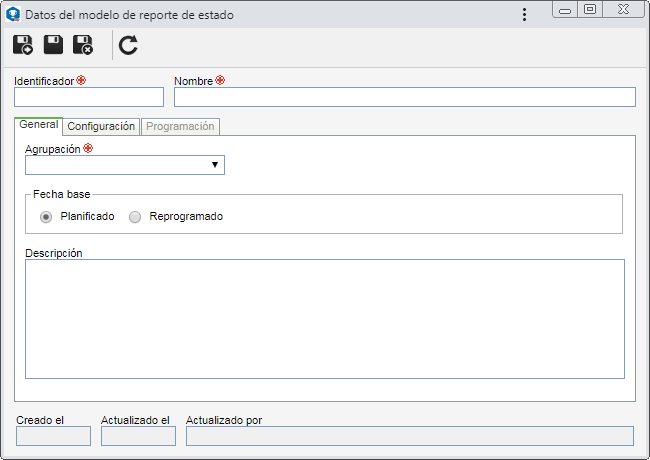This screenshot has height=460, width=650.
Task: Click the Refresh arrow icon
Action: (x=128, y=45)
